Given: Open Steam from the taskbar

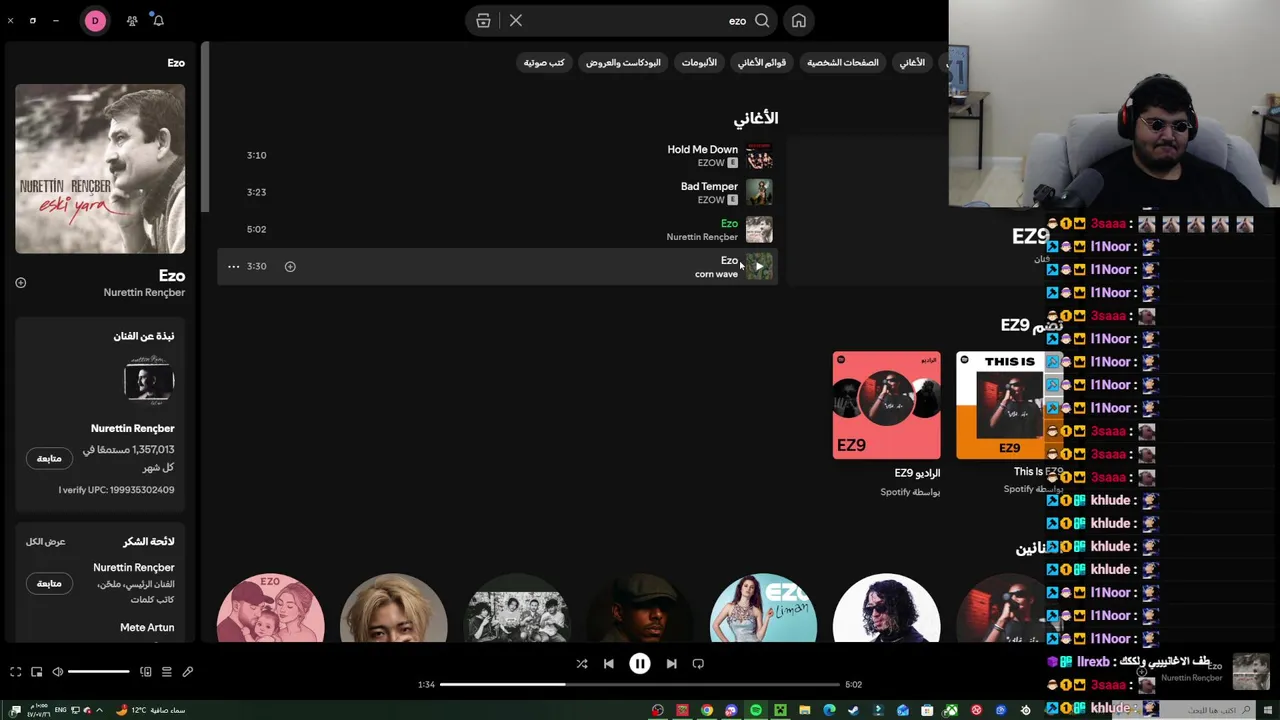Looking at the screenshot, I should click(853, 710).
